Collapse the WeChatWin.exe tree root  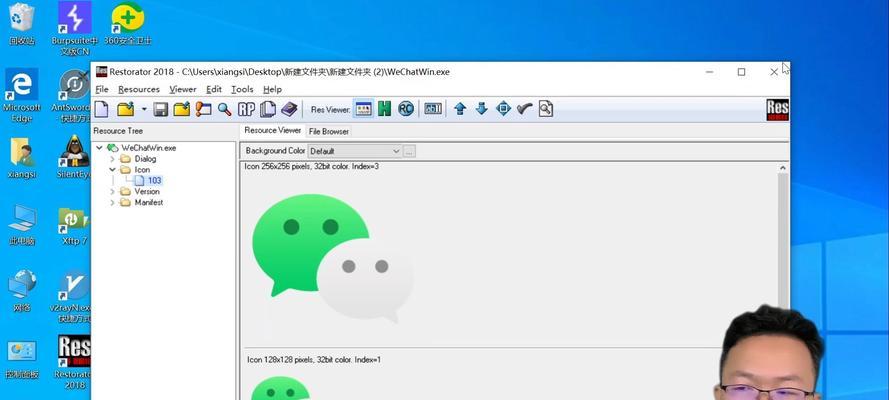pyautogui.click(x=100, y=148)
